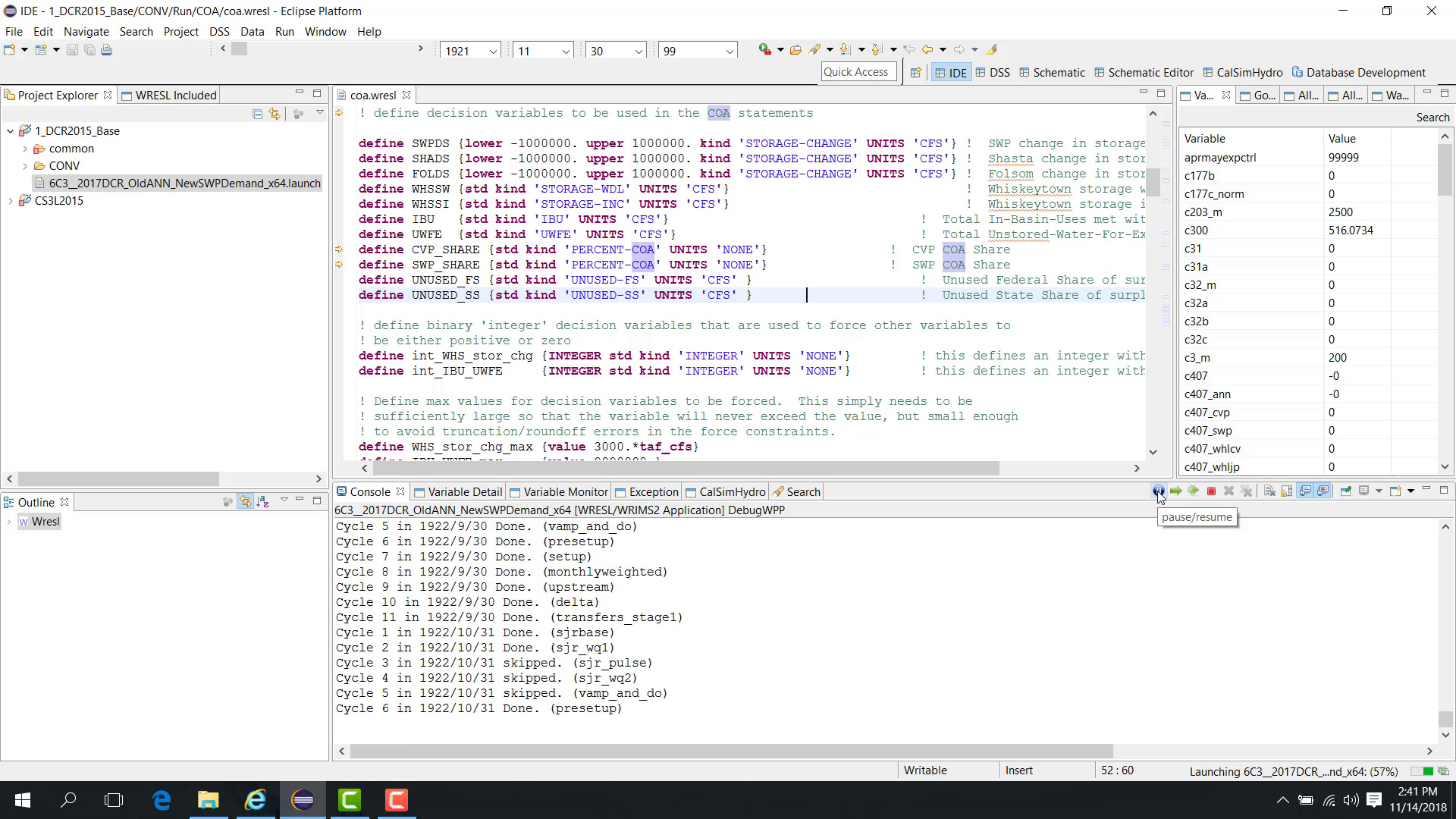The height and width of the screenshot is (819, 1456).
Task: Open Project Explorer view menu triangle
Action: pos(320,112)
